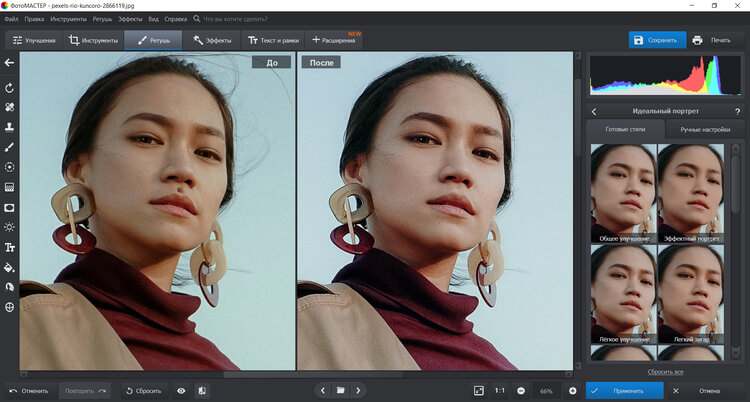Open folder icon in bottom navigation

coord(341,391)
